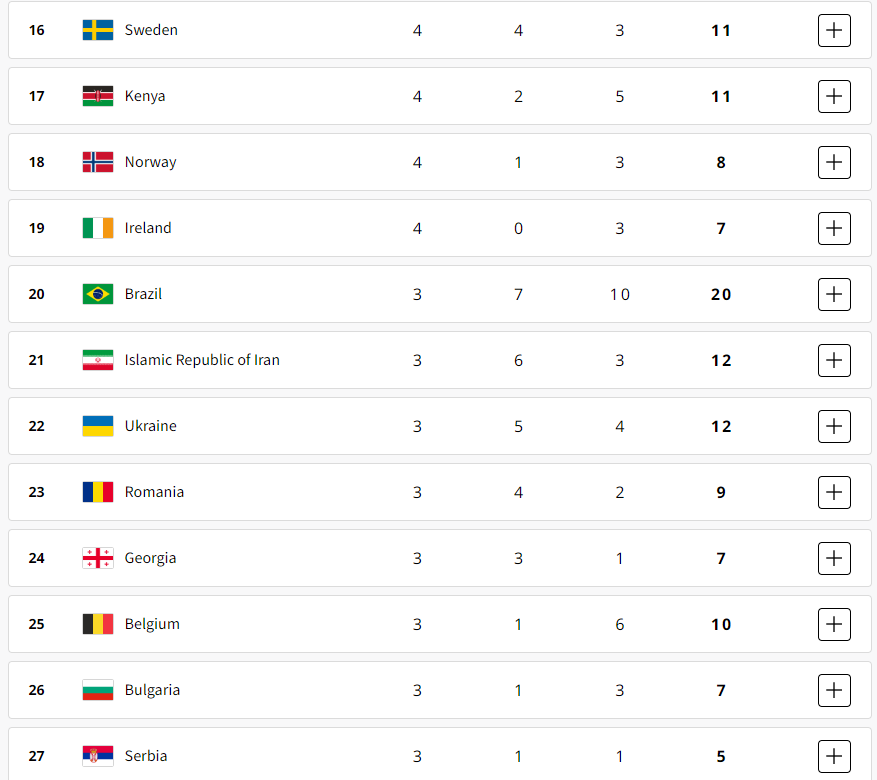
Task: Select the Norway country name
Action: tap(150, 162)
